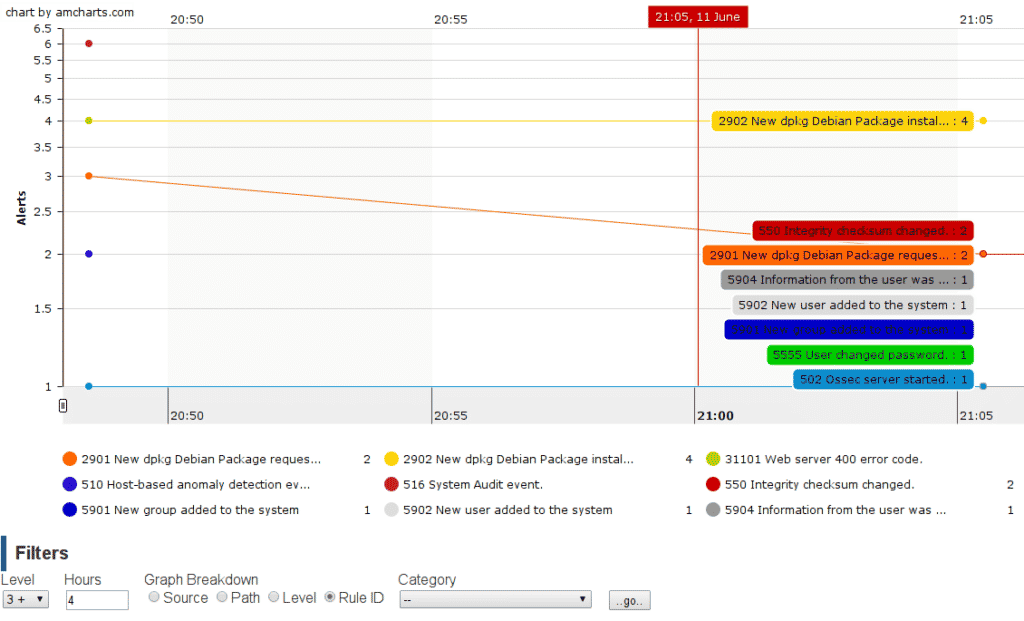The height and width of the screenshot is (621, 1024).
Task: Toggle 510 Host-based anomaly legend marker
Action: click(69, 484)
